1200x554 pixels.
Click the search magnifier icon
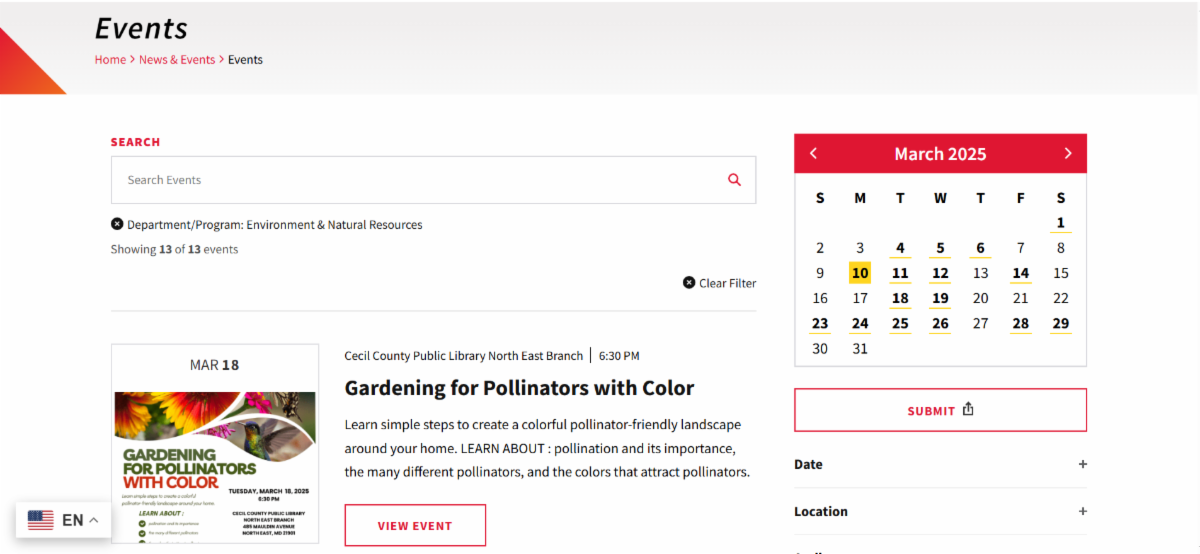pyautogui.click(x=734, y=180)
